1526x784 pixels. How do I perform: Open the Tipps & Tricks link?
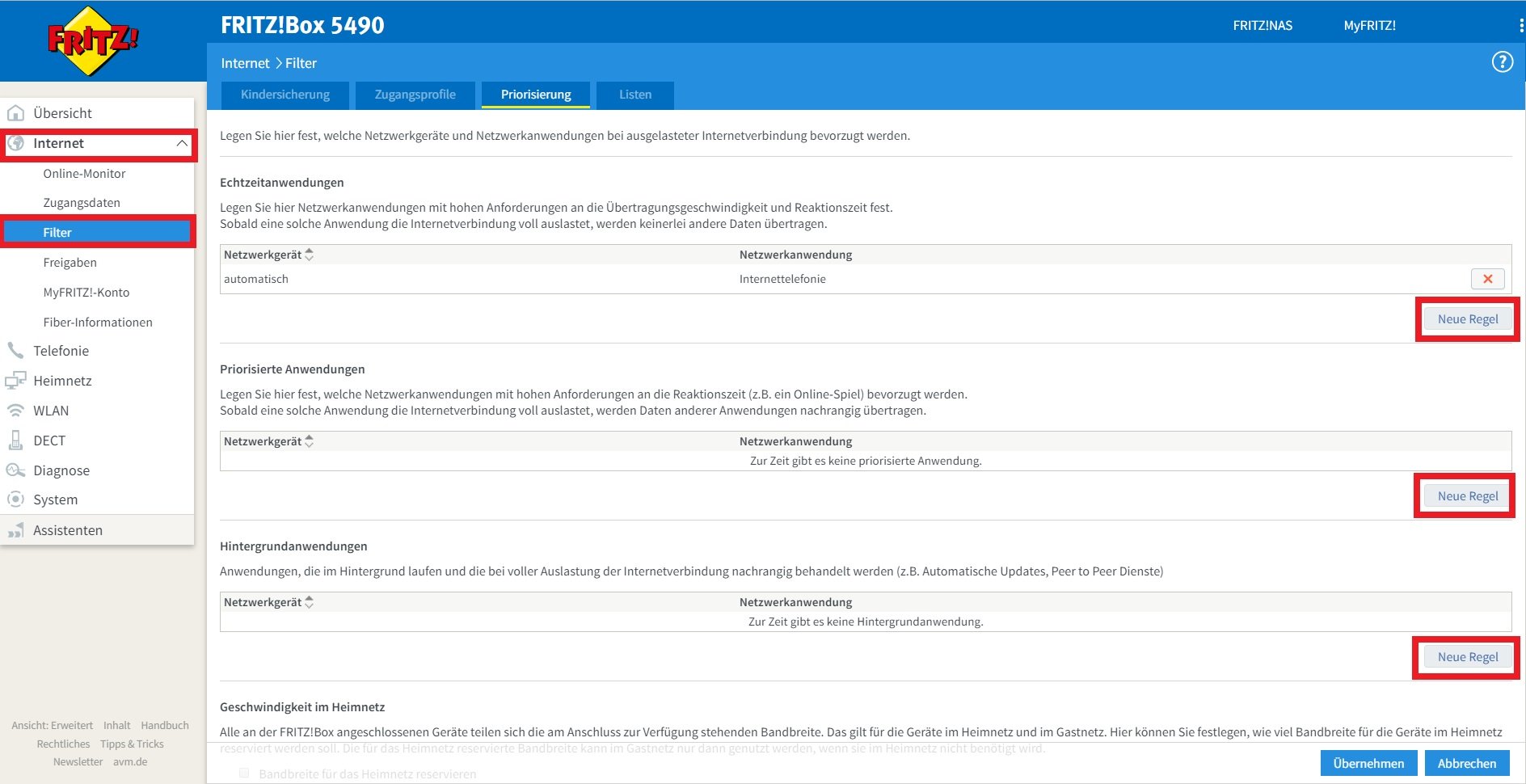(132, 744)
